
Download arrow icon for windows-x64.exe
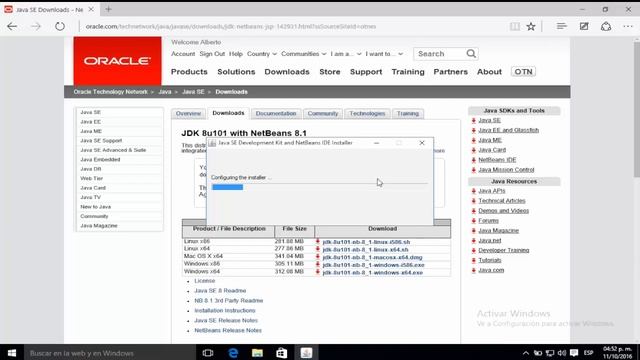pos(318,272)
